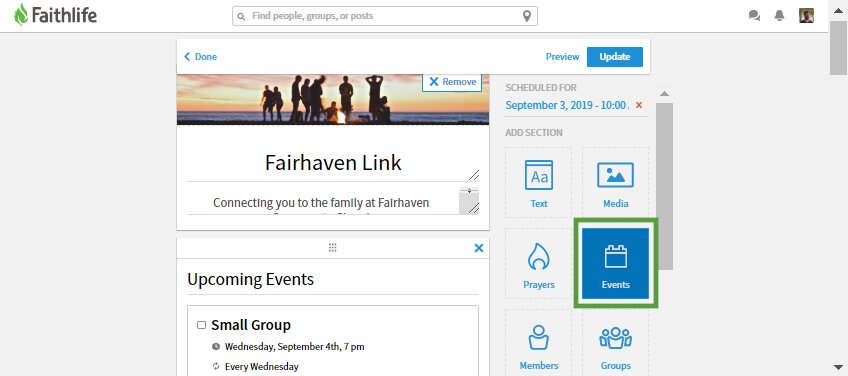Remove the Upcoming Events section
848x376 pixels.
coord(479,248)
